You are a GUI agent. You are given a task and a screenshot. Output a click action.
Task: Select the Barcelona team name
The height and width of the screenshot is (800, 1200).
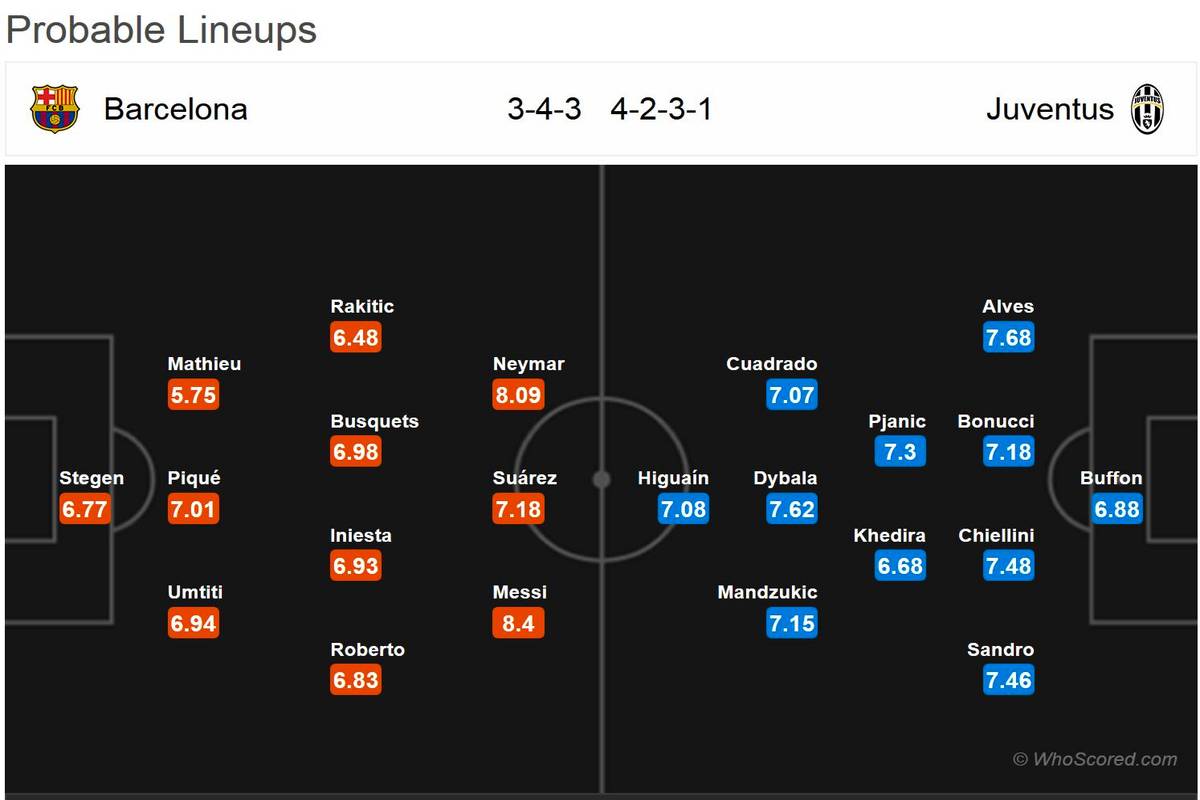tap(175, 109)
